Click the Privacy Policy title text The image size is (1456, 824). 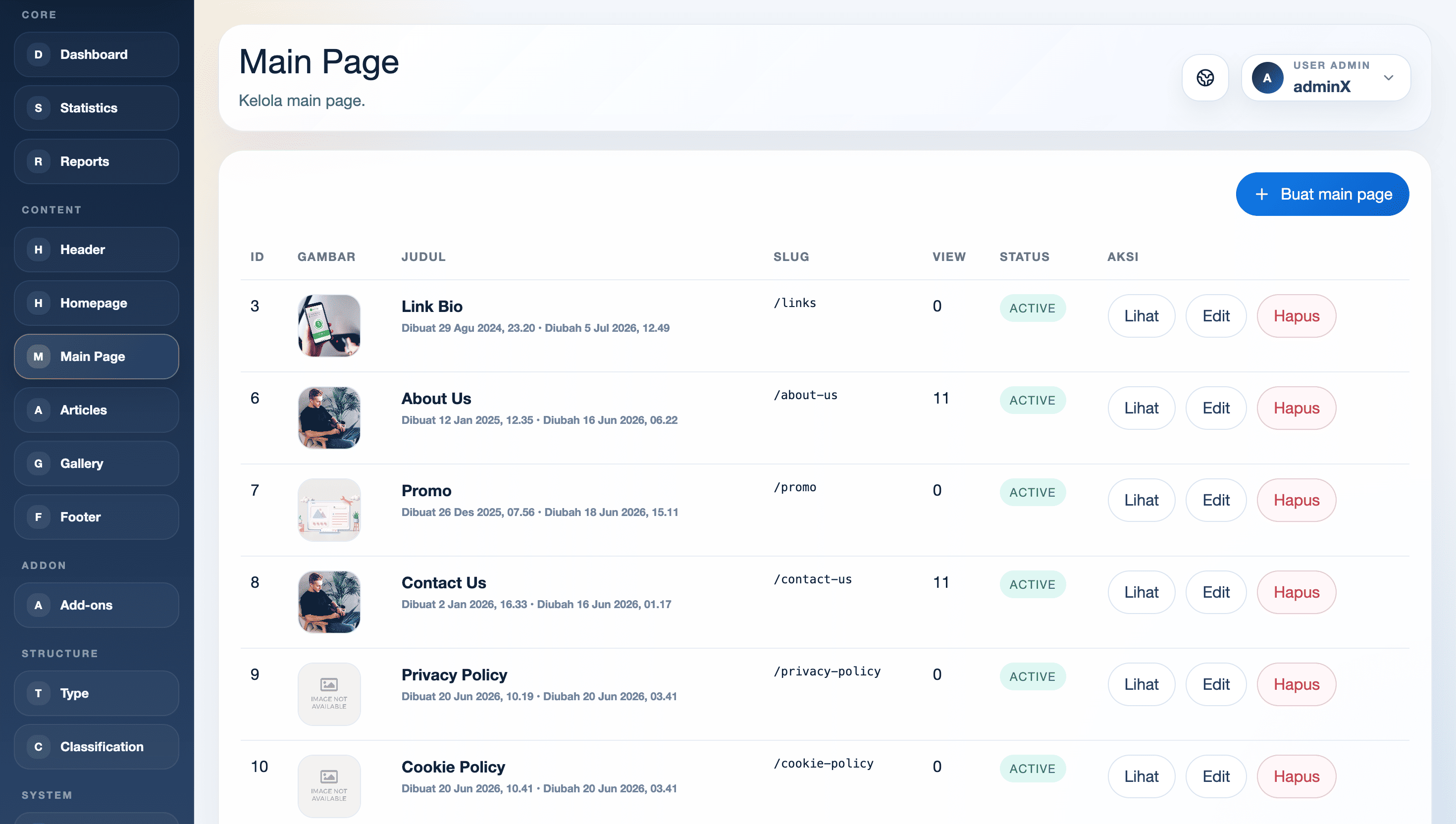(454, 675)
